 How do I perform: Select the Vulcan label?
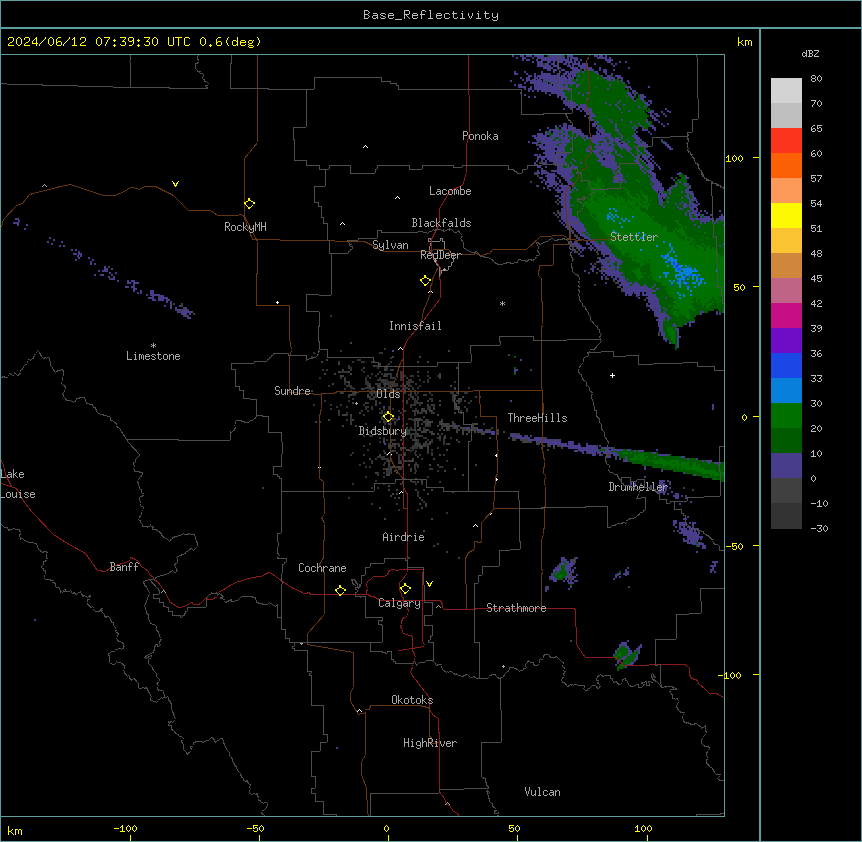tap(542, 792)
